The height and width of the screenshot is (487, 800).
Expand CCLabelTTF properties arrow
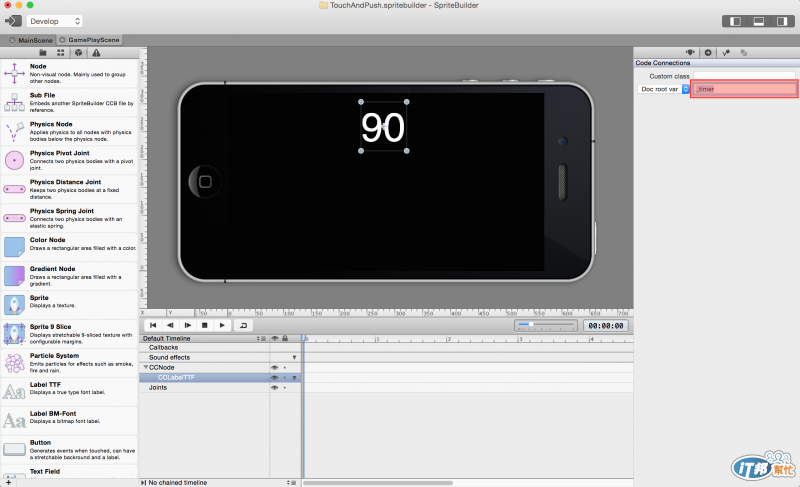click(x=294, y=378)
